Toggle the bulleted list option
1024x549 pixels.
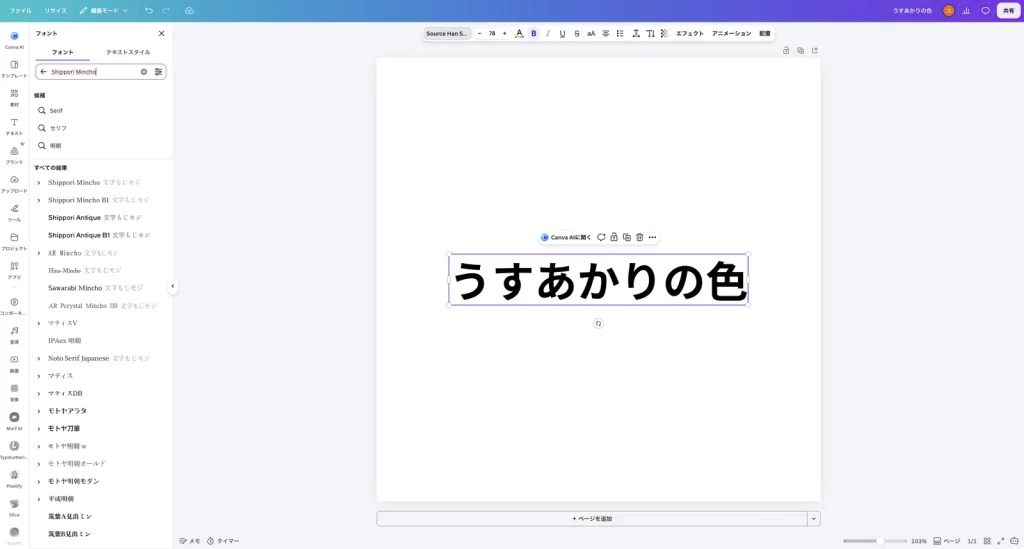[x=620, y=33]
